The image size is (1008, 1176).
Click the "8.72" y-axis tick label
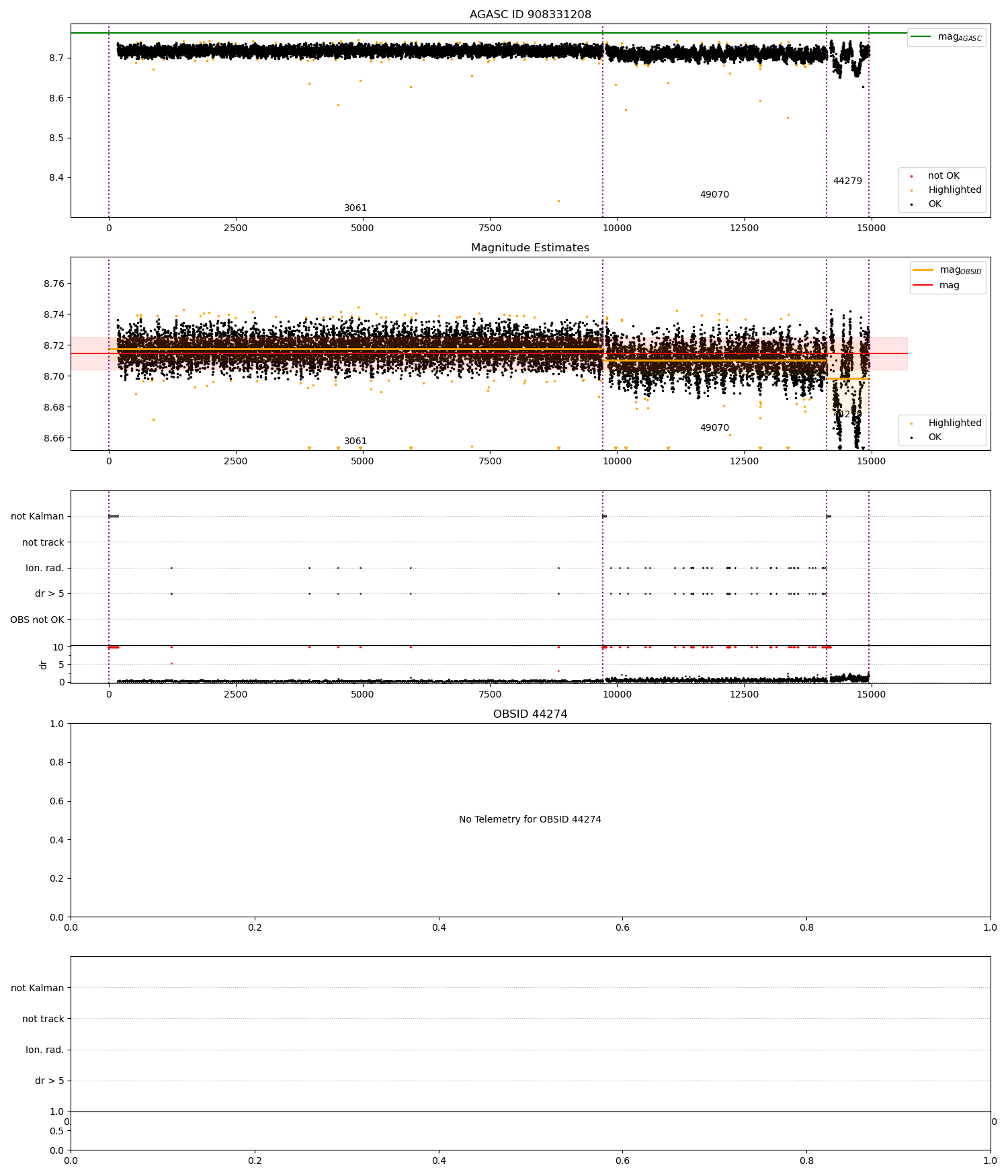click(54, 346)
